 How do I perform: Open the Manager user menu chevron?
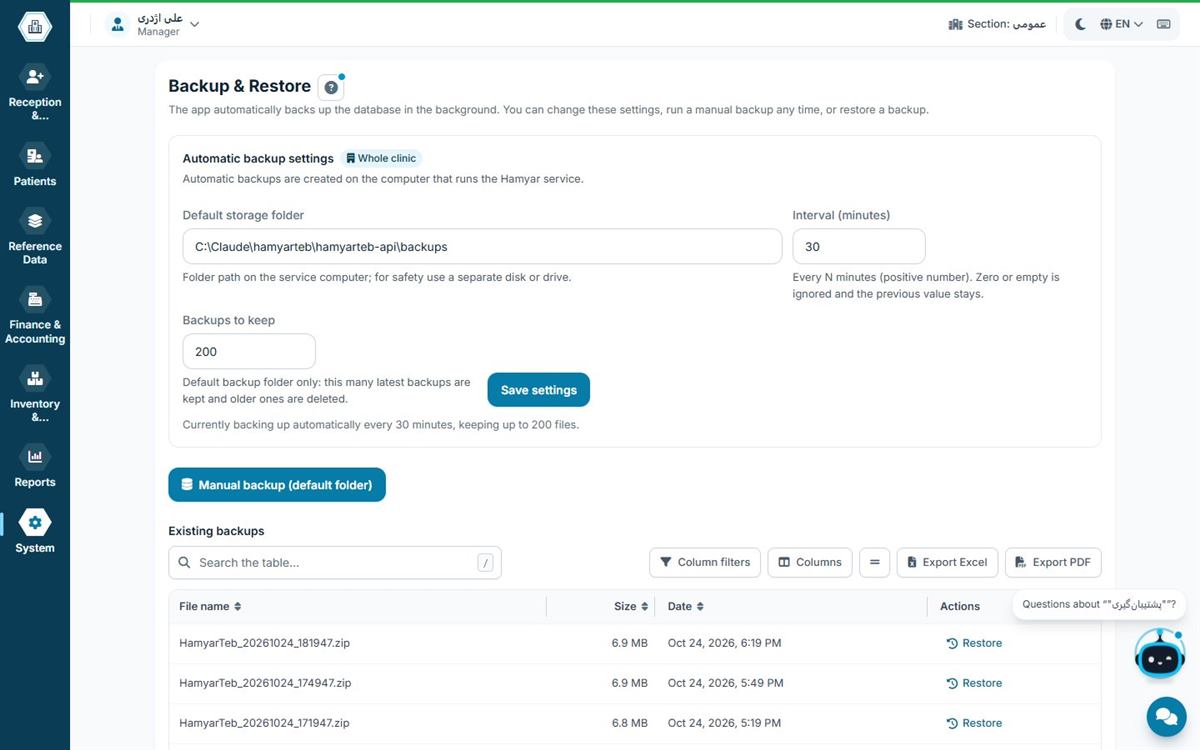(194, 24)
